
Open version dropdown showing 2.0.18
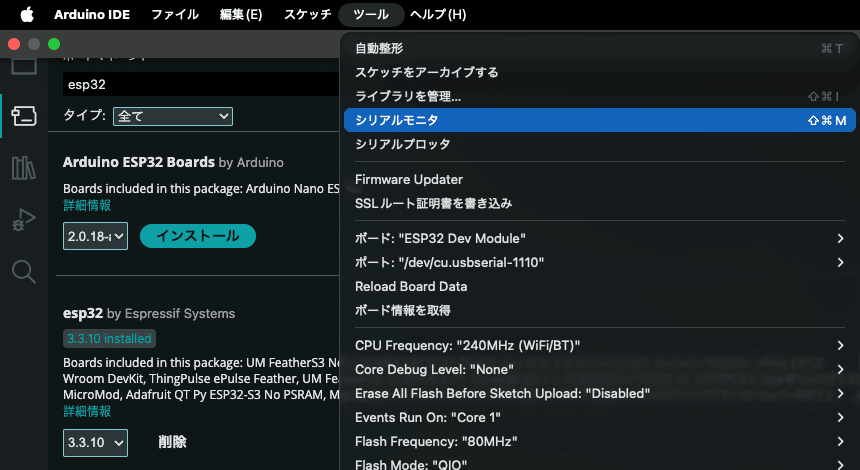[95, 236]
